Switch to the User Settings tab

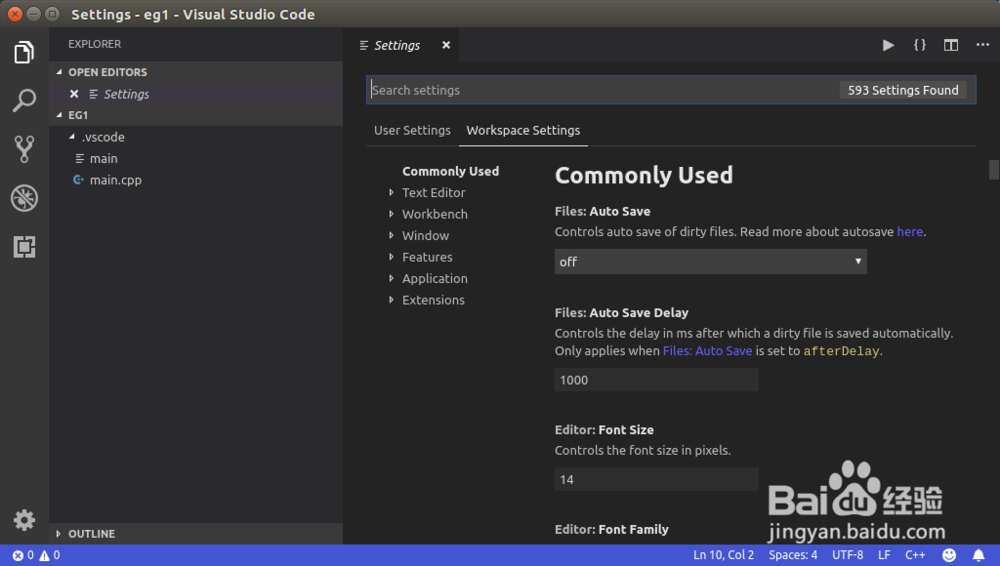click(412, 130)
